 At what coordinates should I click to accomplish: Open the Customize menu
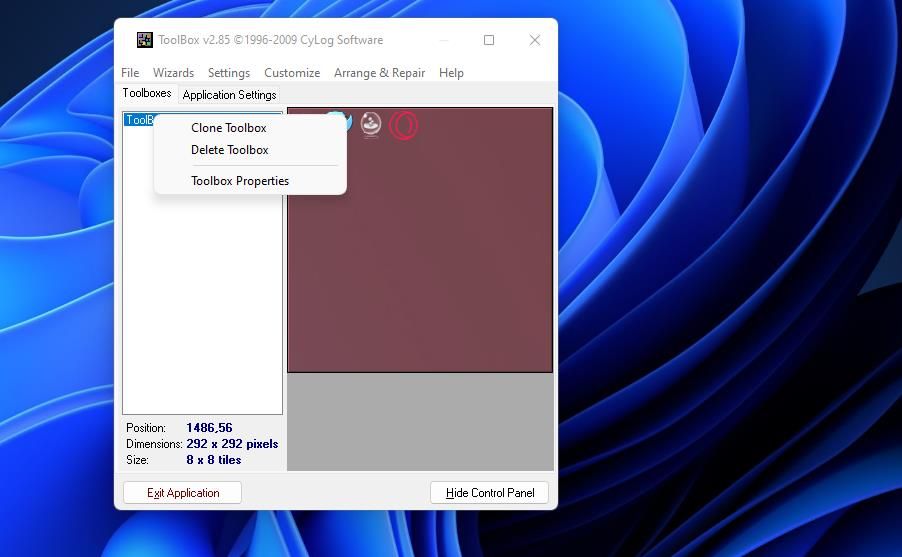[x=292, y=73]
